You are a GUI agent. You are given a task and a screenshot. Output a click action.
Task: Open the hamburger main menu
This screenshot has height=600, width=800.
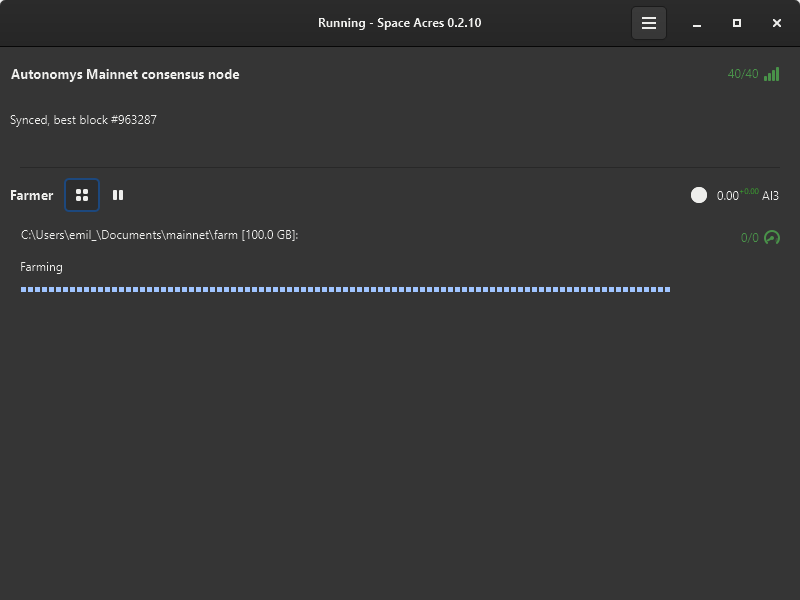pos(648,23)
